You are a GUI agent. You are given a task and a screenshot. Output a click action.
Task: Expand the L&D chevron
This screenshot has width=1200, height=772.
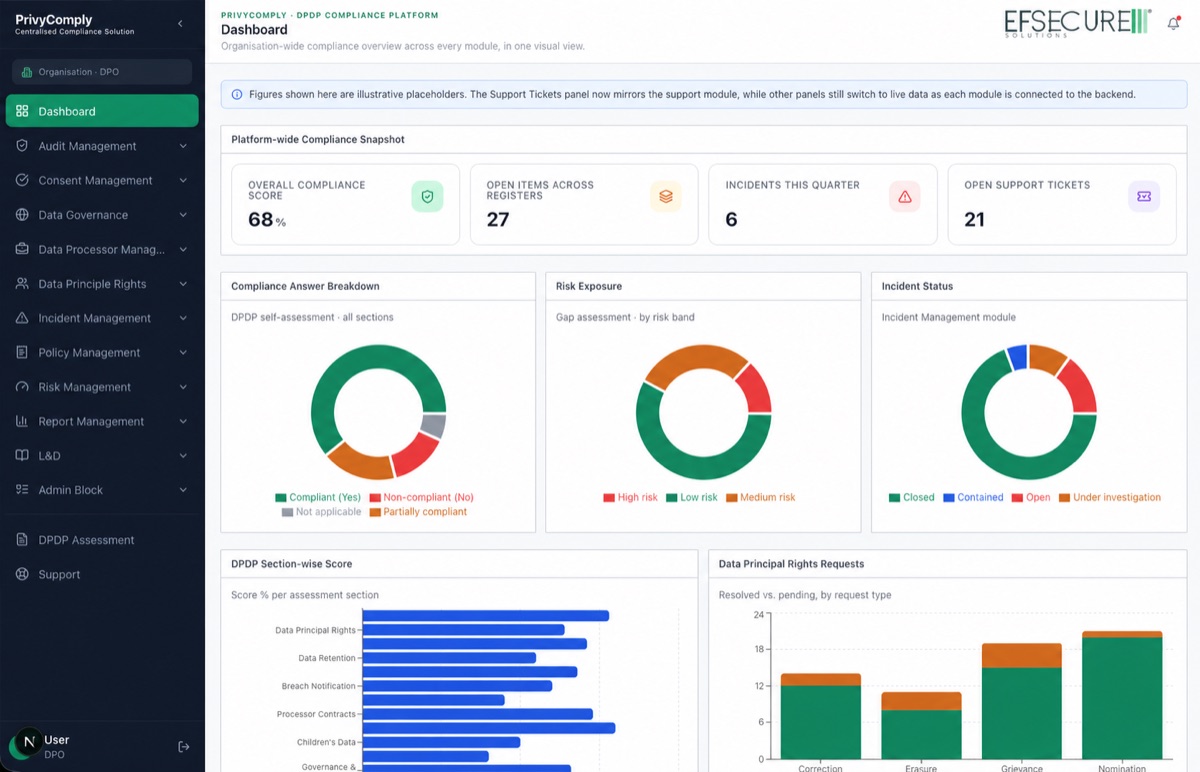tap(183, 455)
